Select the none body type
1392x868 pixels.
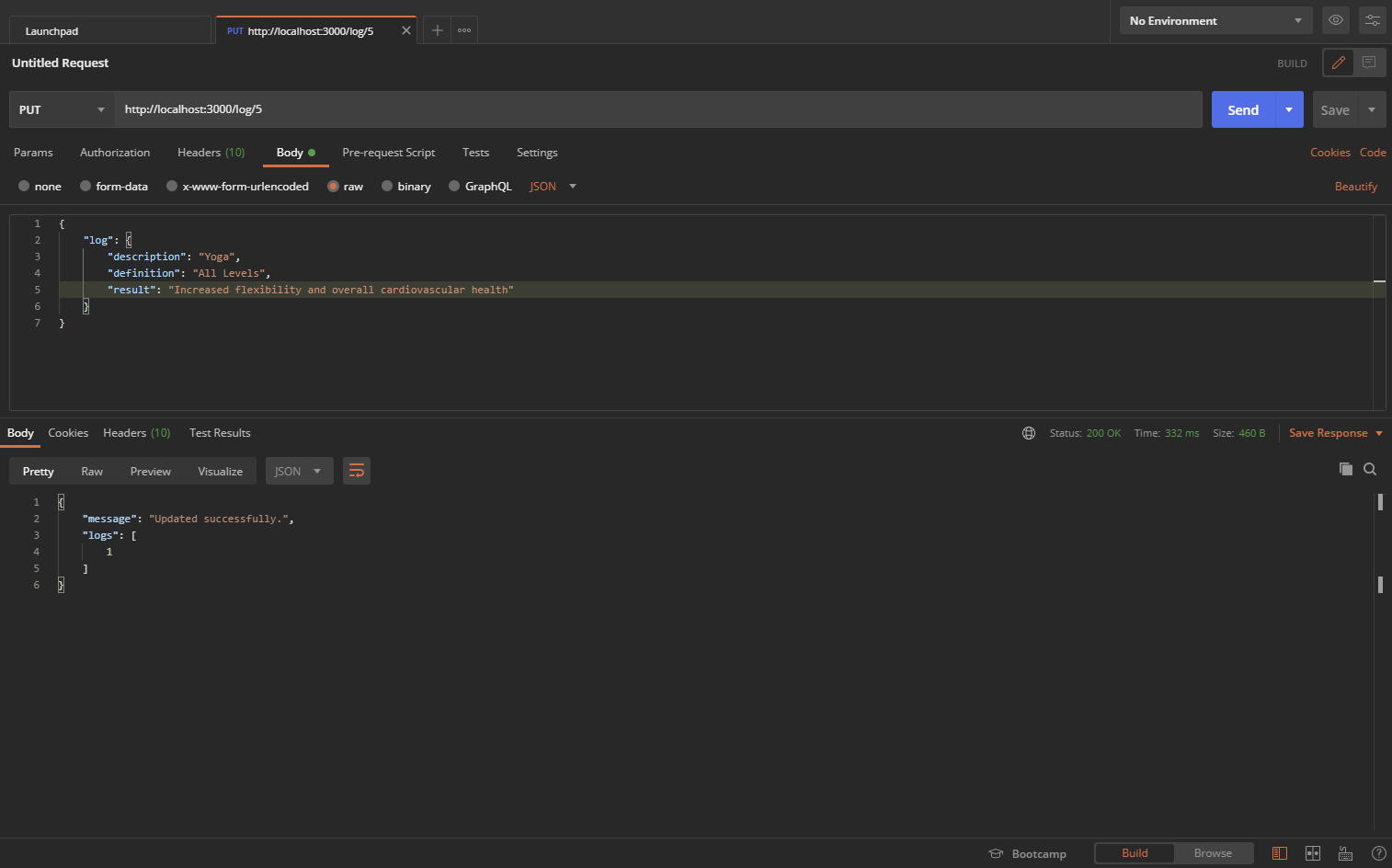(40, 186)
